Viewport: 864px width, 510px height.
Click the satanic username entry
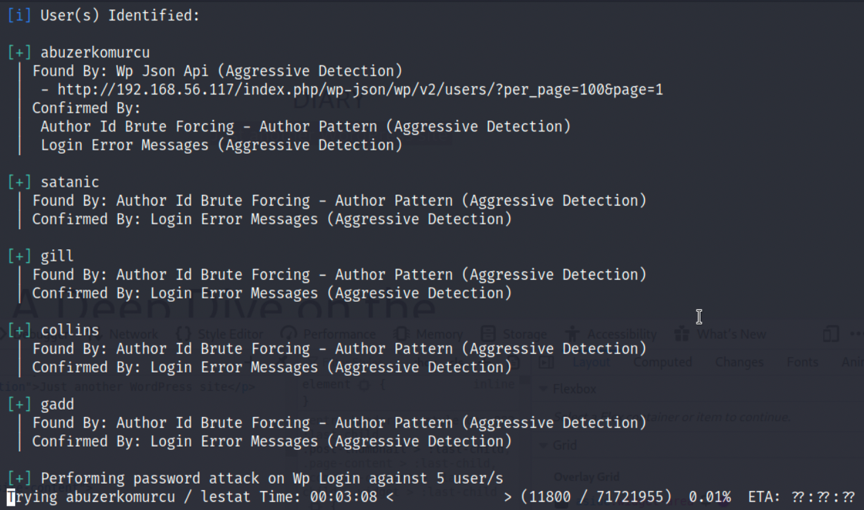pos(69,182)
